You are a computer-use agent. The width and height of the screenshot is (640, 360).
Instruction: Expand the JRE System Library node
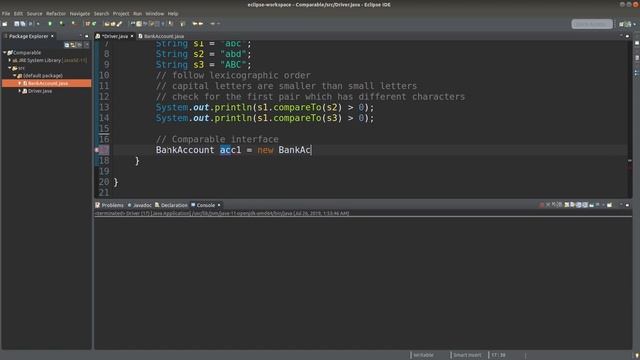10,60
